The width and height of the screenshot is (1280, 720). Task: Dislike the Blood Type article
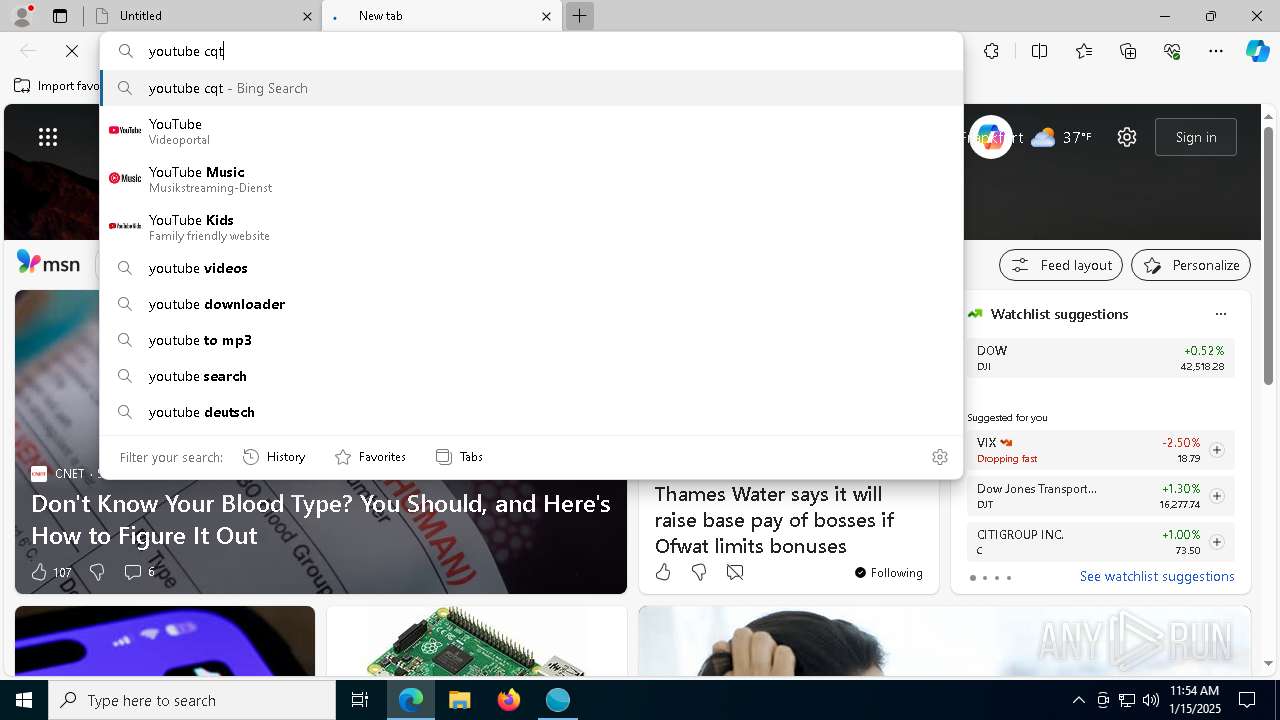click(x=97, y=572)
